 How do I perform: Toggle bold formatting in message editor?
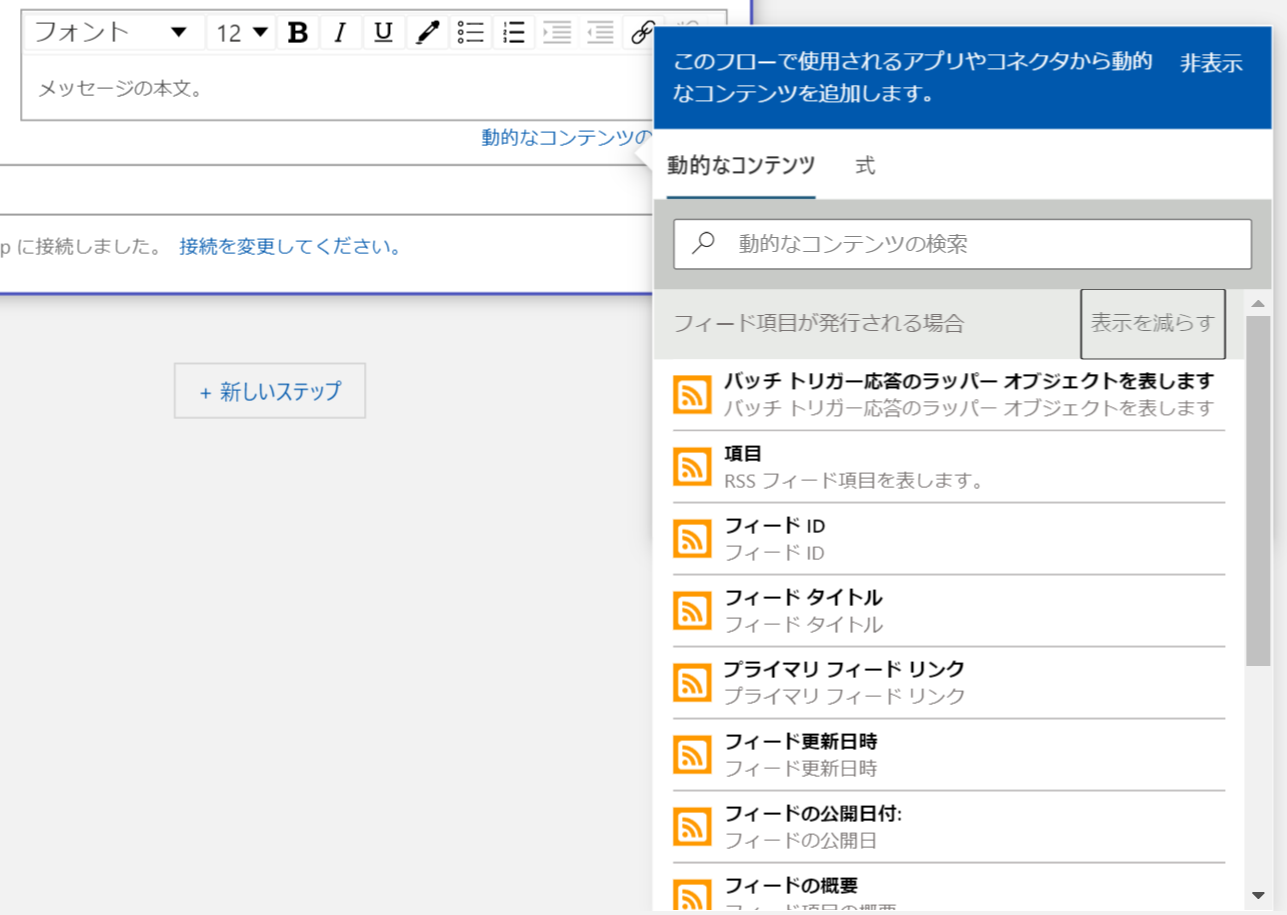pos(297,32)
